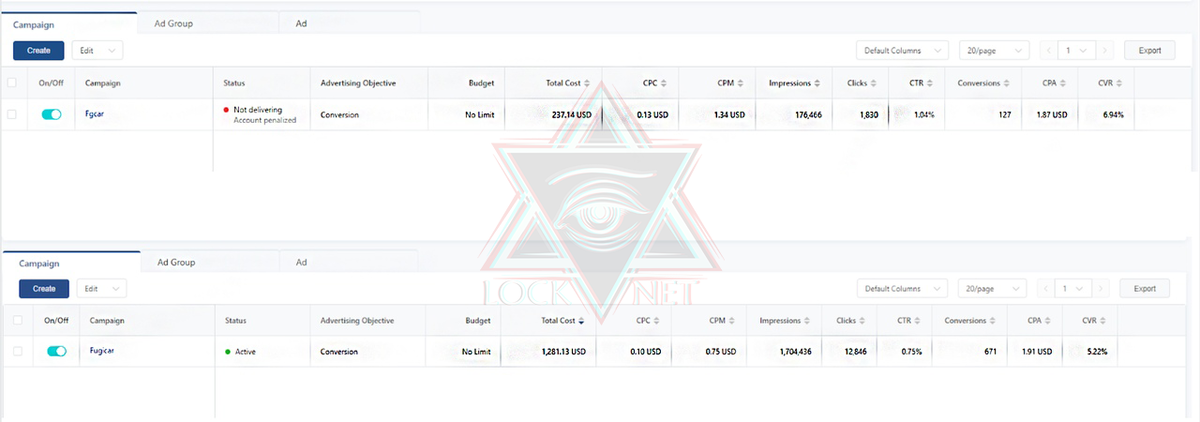Click the 6.94% CVR value

pos(1113,114)
